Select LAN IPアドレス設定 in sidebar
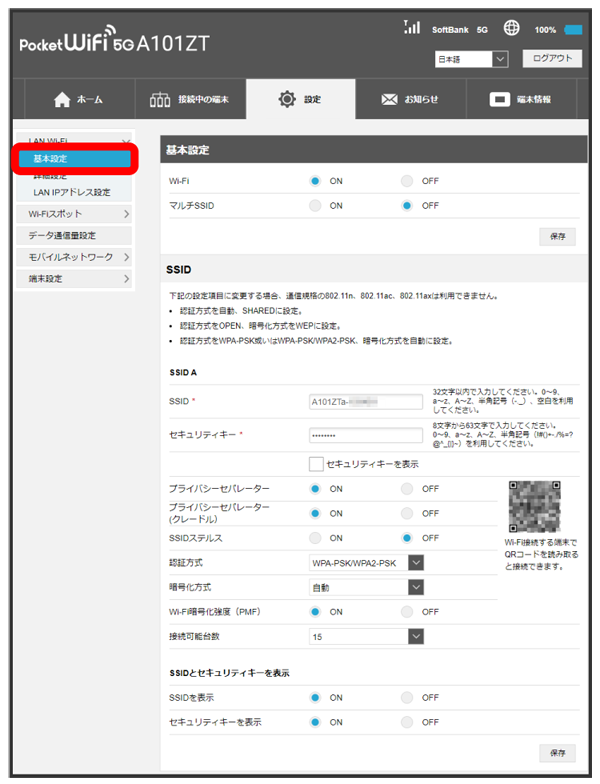The height and width of the screenshot is (784, 600). point(72,192)
